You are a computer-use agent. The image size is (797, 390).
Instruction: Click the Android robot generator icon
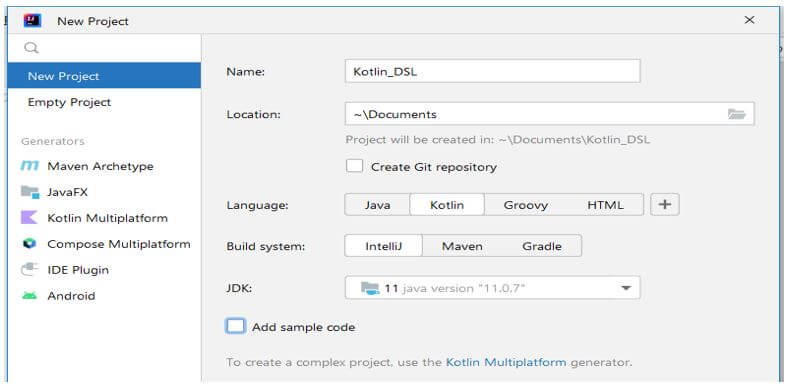29,296
